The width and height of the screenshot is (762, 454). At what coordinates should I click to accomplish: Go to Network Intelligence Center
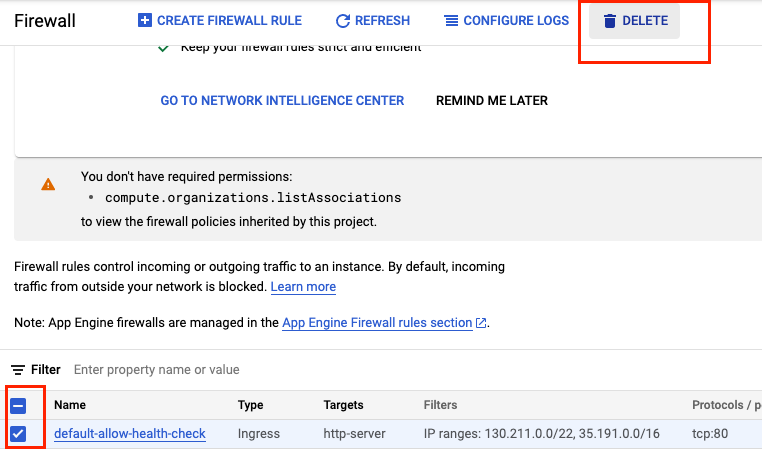point(282,100)
